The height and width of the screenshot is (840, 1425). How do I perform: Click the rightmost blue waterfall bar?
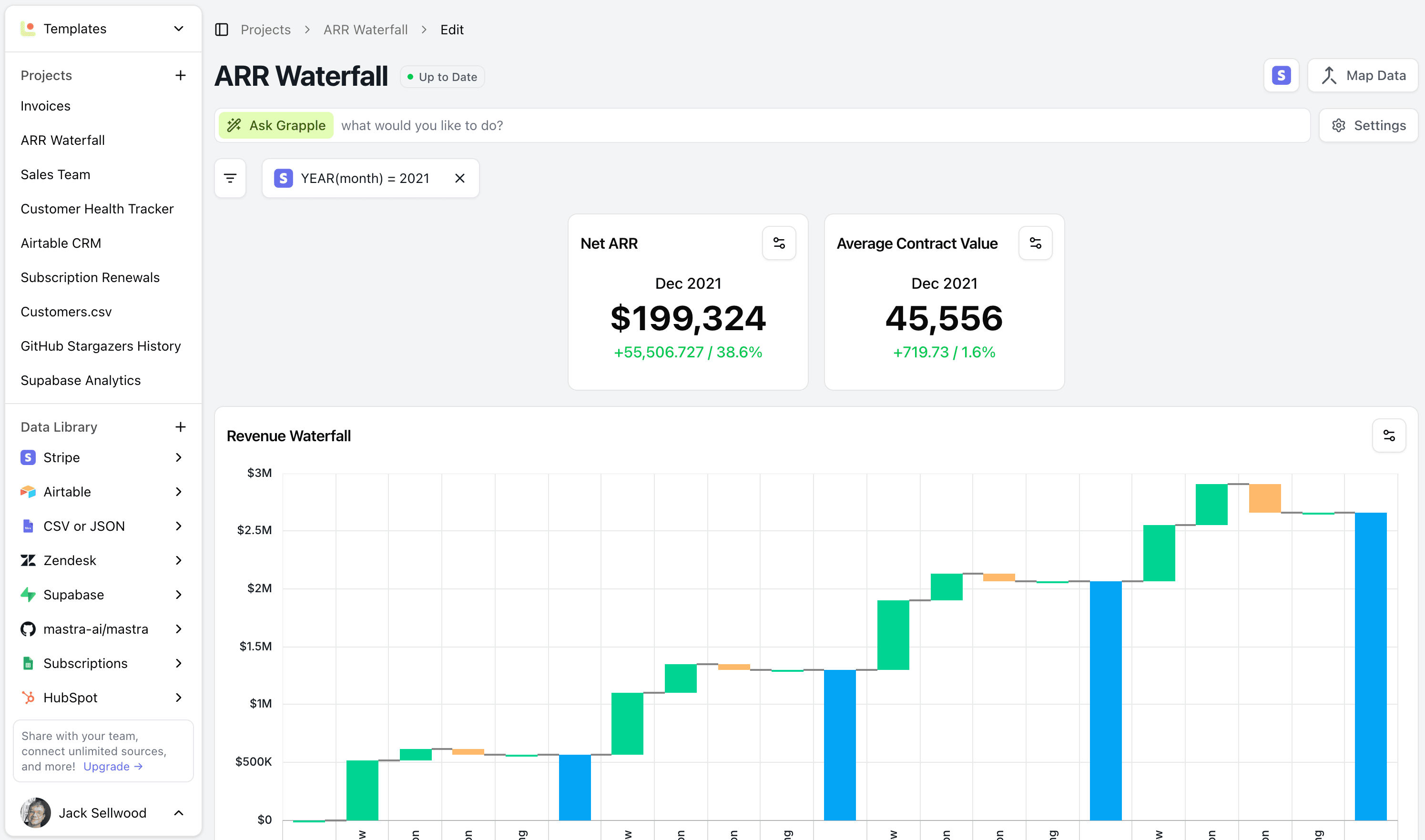pos(1370,666)
